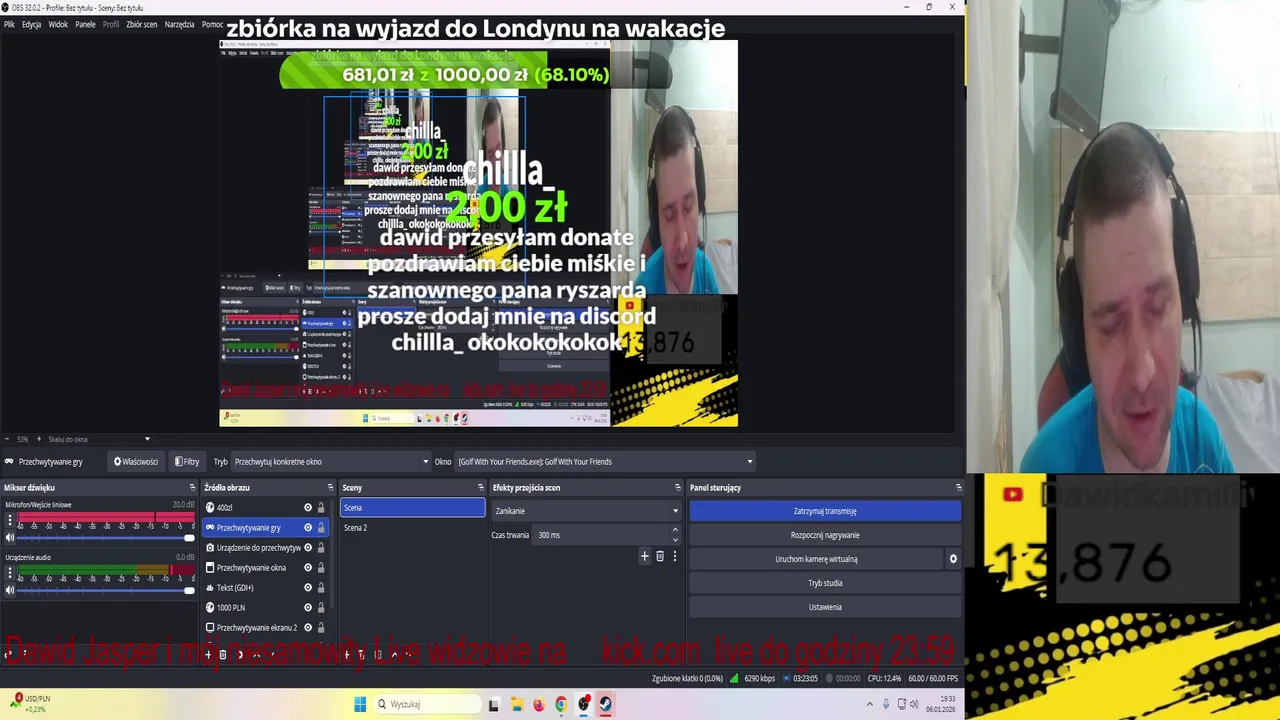Undock the Sceny panel
Image resolution: width=1280 pixels, height=720 pixels.
pos(480,488)
